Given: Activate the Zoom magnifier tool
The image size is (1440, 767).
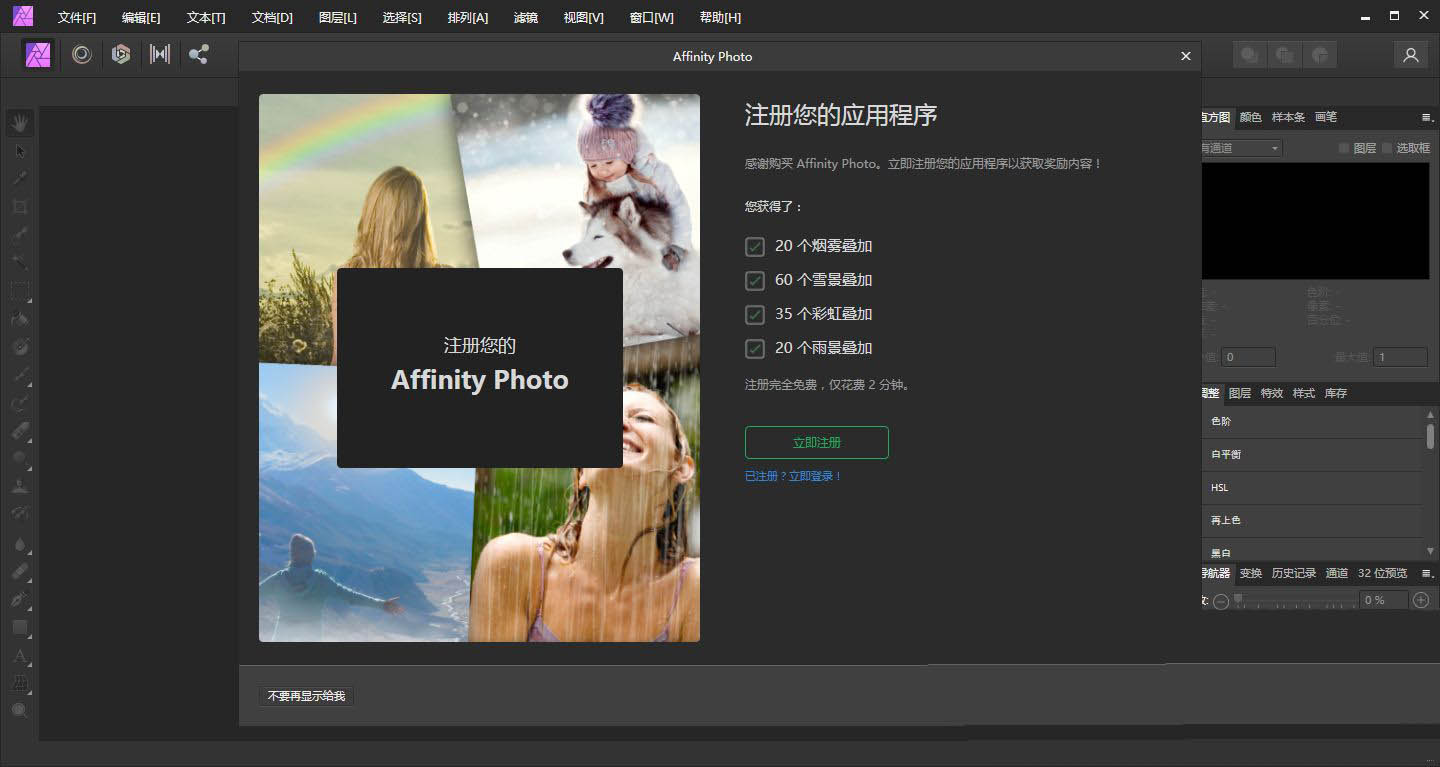Looking at the screenshot, I should point(20,711).
